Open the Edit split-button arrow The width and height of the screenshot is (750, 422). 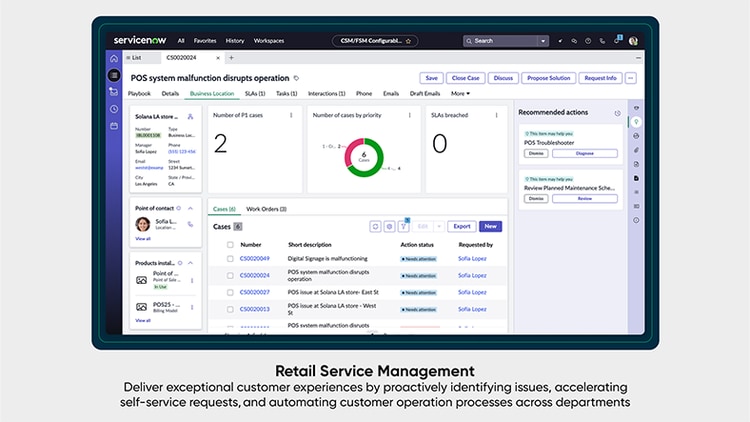tap(439, 226)
